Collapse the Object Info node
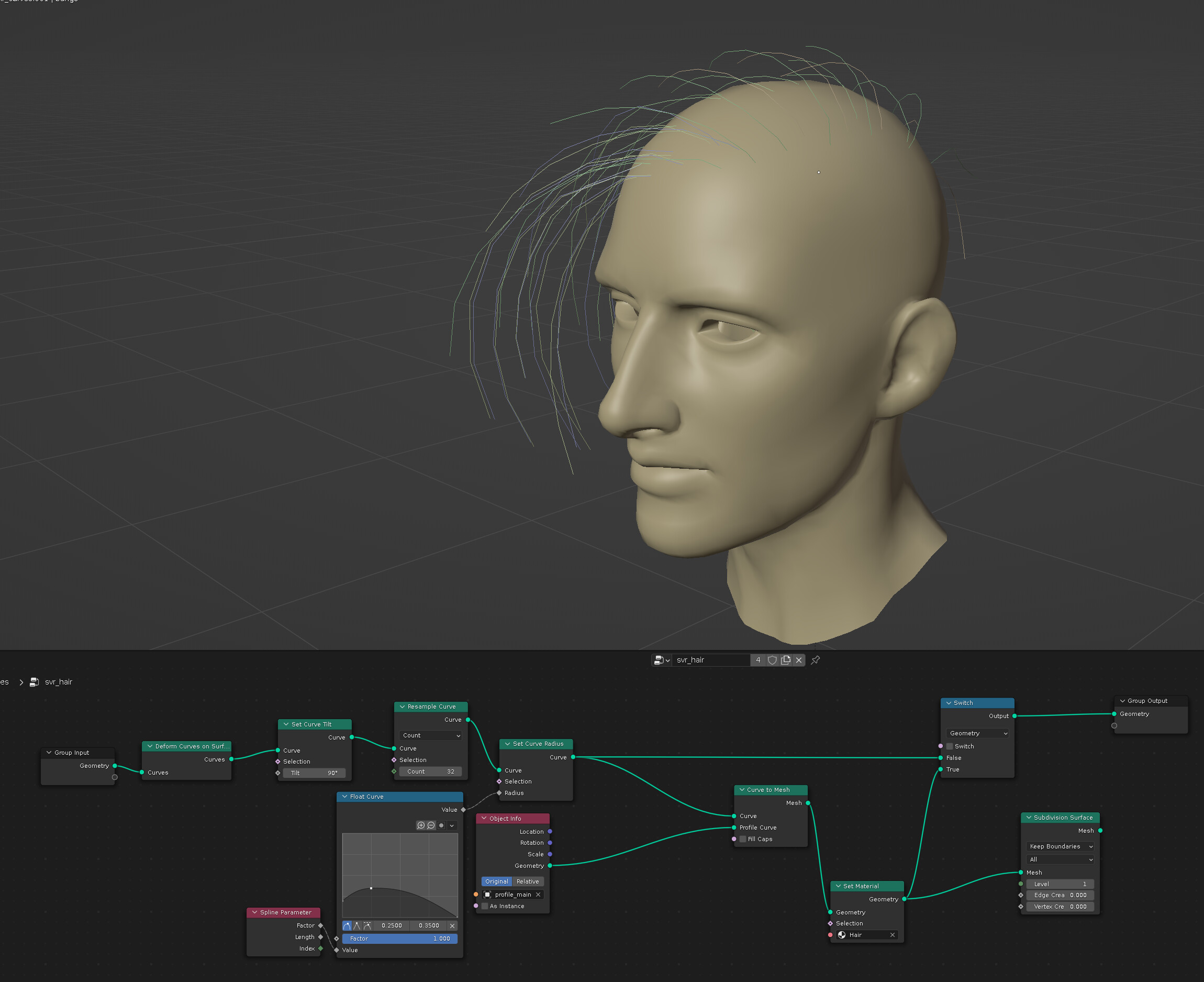 pos(484,819)
